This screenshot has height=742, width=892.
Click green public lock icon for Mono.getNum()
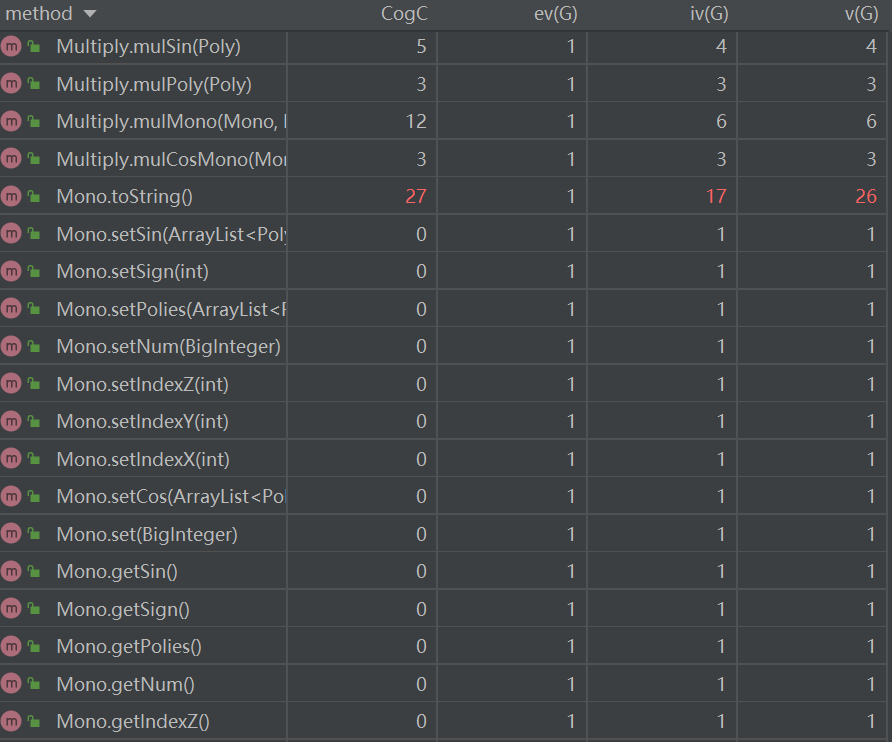(34, 684)
